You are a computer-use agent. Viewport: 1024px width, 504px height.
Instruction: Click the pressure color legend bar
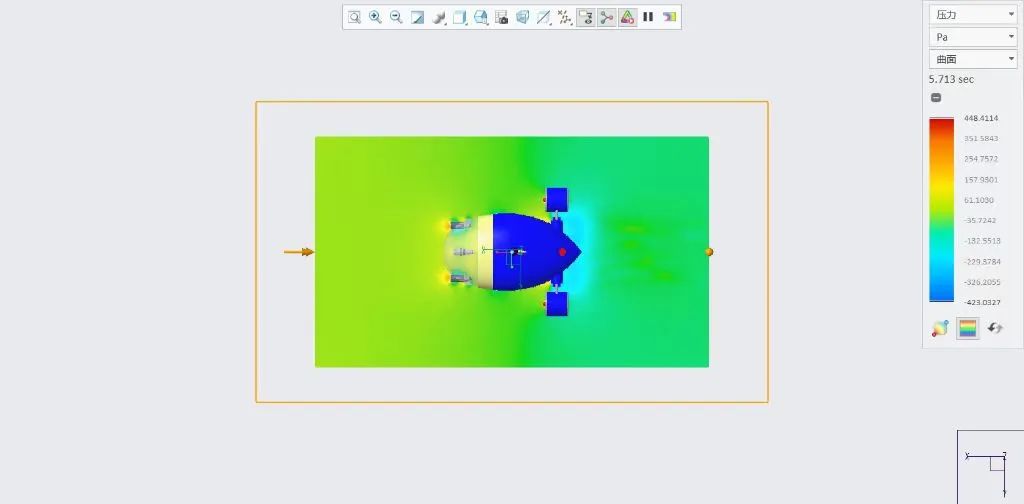tap(941, 209)
